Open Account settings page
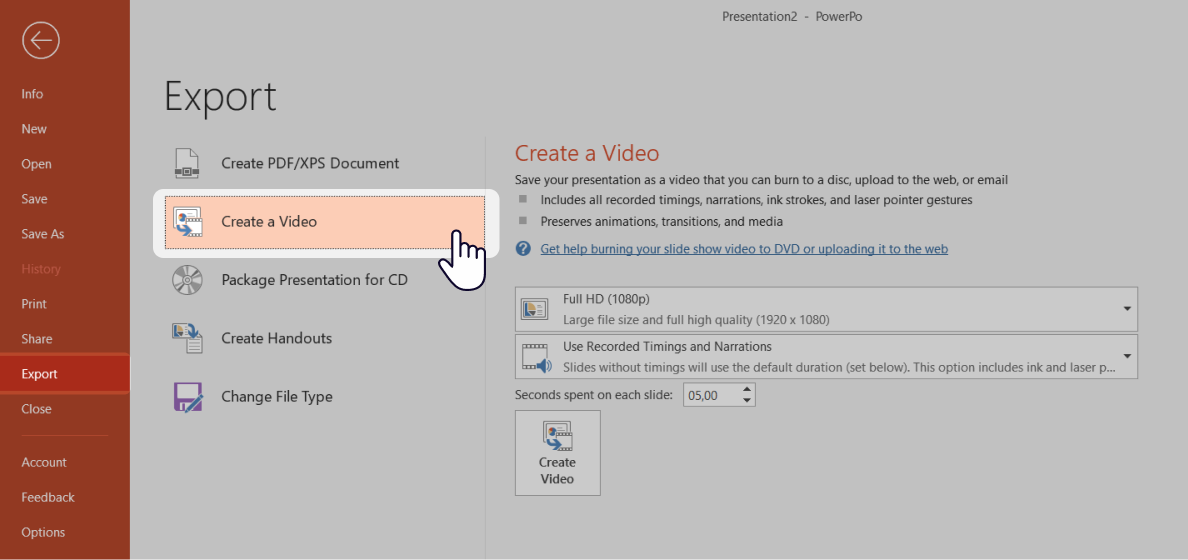 tap(44, 462)
